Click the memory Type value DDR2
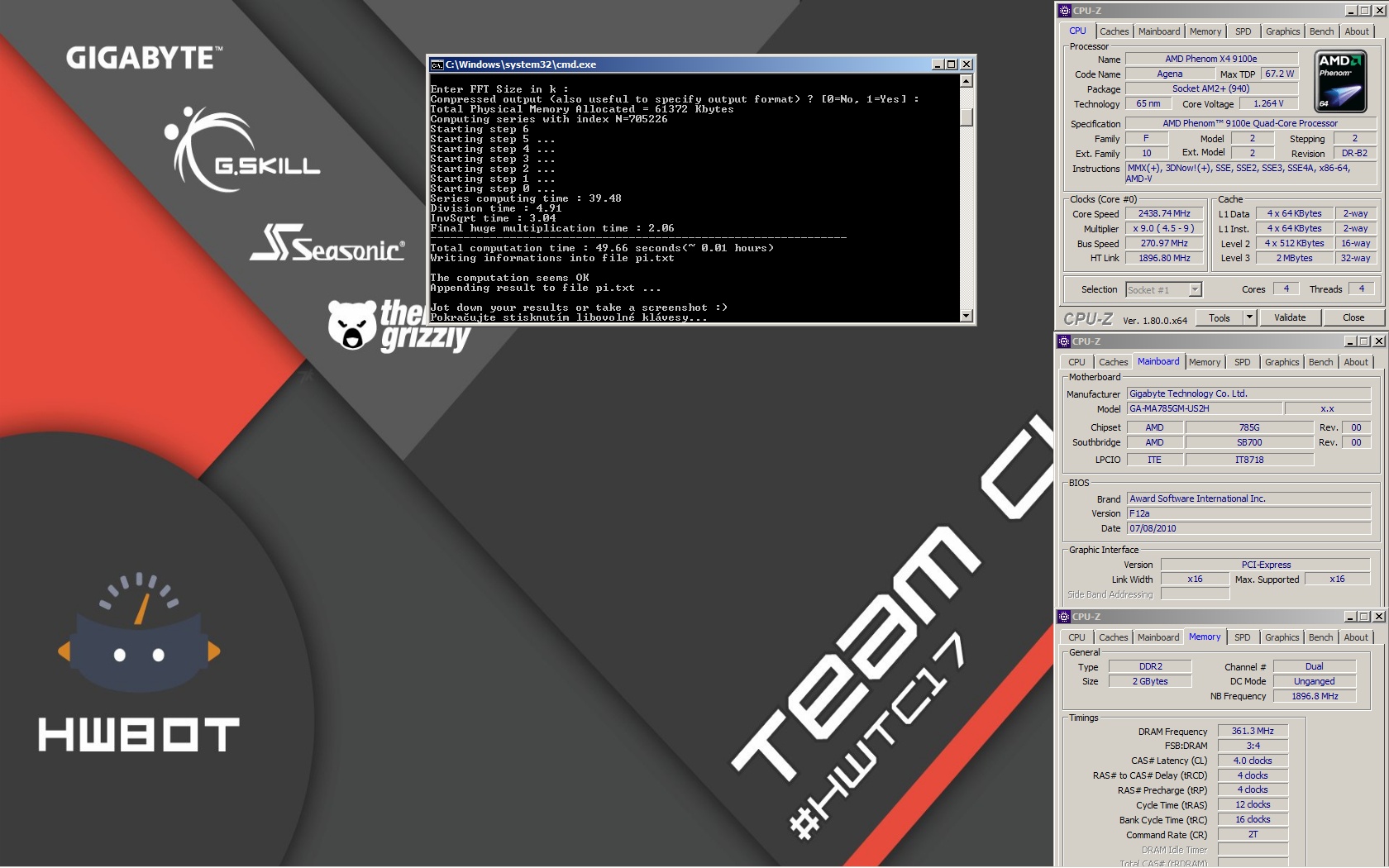1389x868 pixels. pyautogui.click(x=1150, y=666)
